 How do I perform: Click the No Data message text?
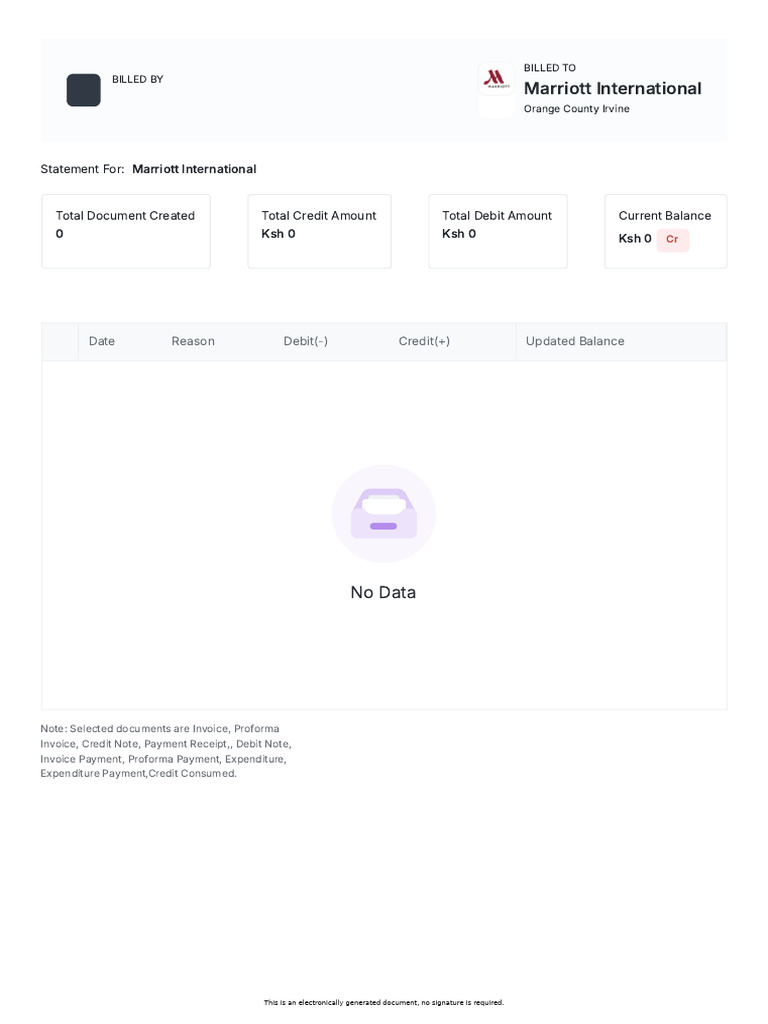point(383,592)
